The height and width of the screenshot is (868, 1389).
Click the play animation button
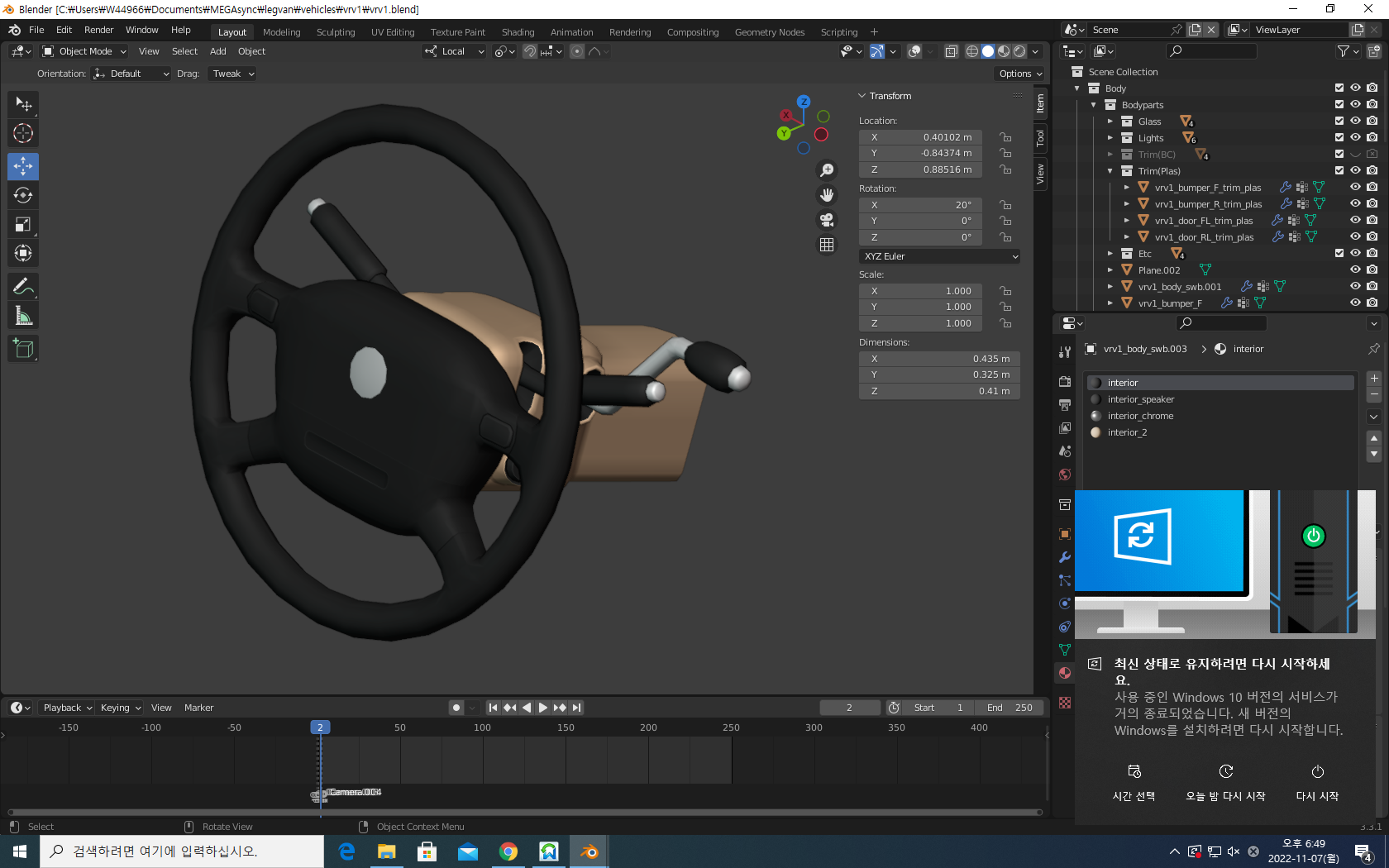(543, 708)
